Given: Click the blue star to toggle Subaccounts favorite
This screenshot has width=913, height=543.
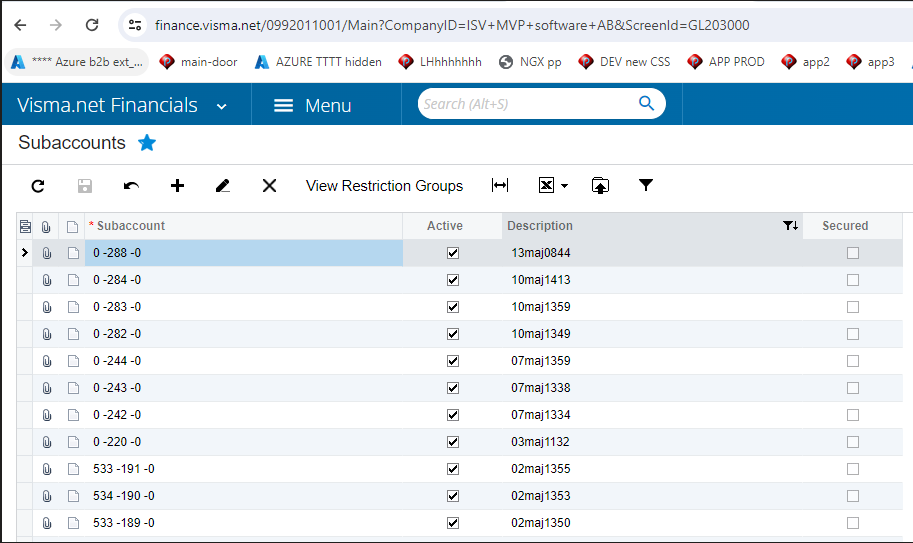Looking at the screenshot, I should click(x=147, y=143).
